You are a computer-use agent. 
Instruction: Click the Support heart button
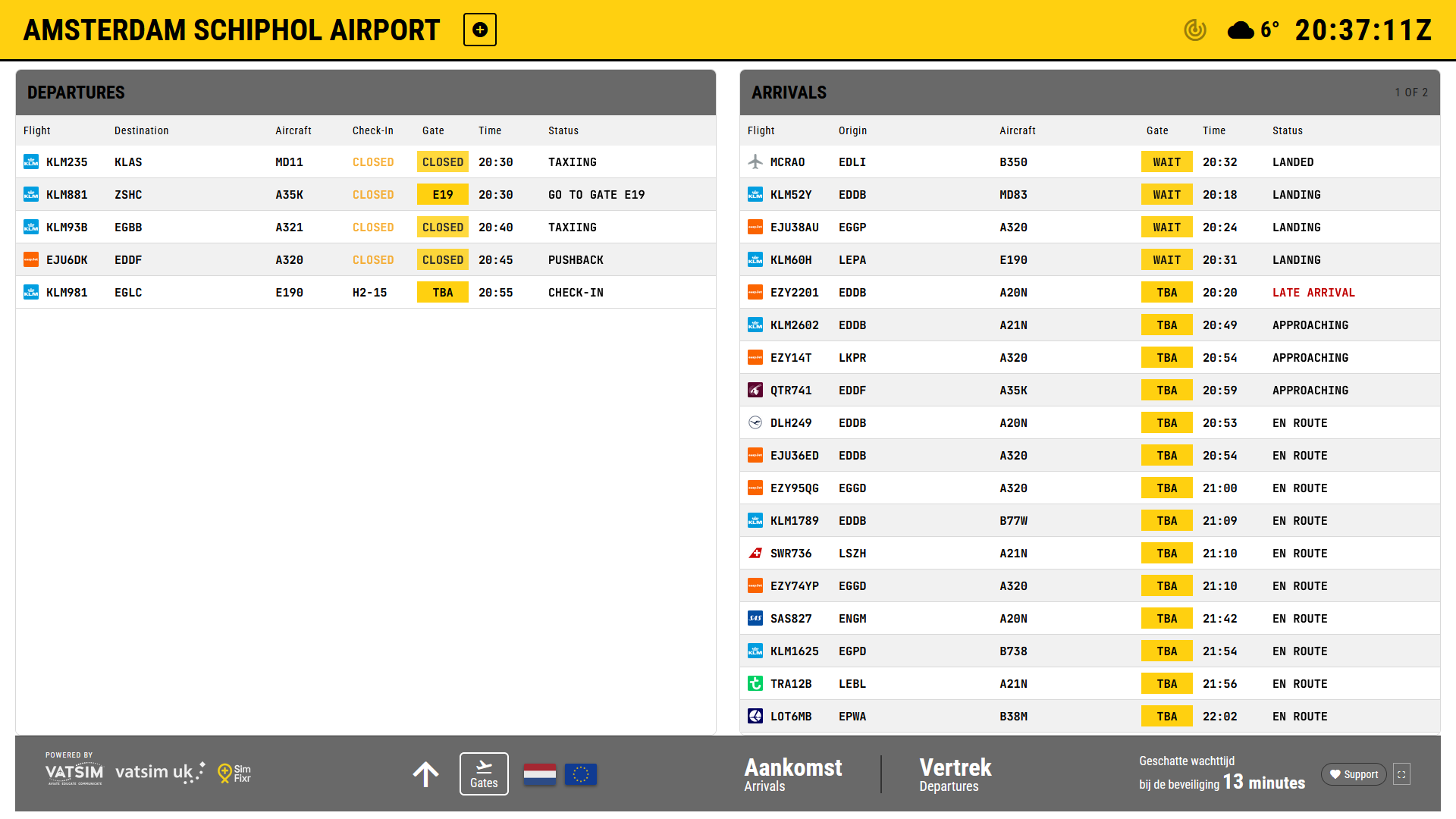click(x=1354, y=774)
